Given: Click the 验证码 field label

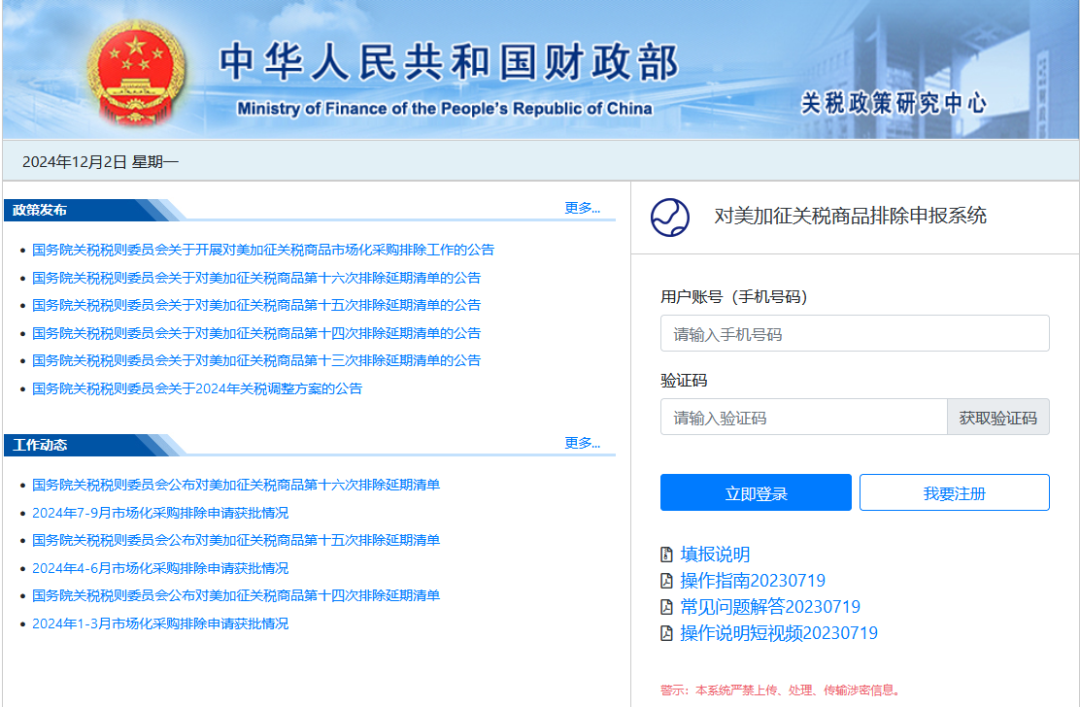Looking at the screenshot, I should [x=683, y=380].
